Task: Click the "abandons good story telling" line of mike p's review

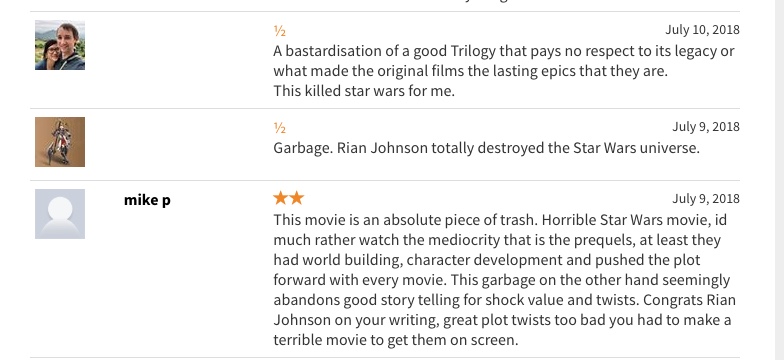Action: (504, 300)
